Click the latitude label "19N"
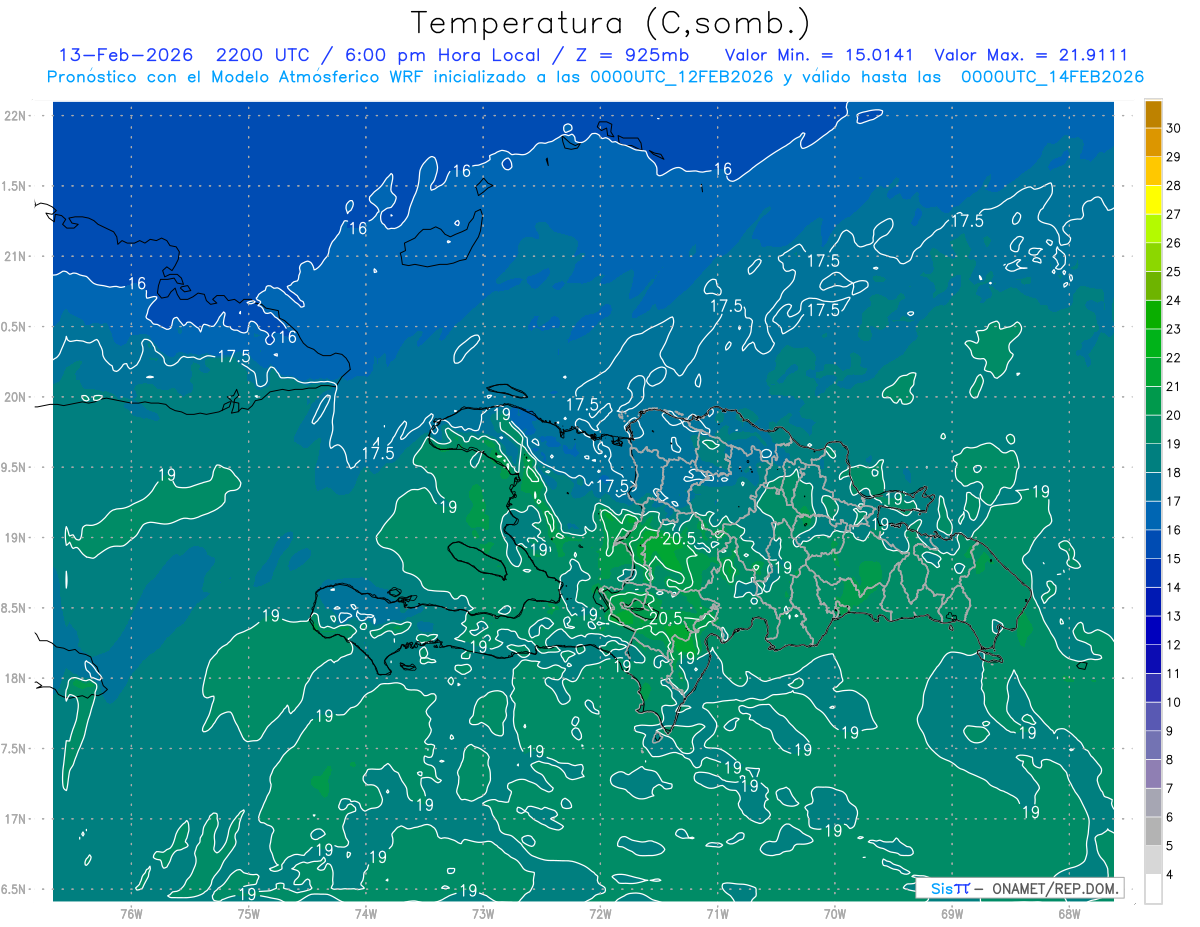Screen dimensions: 1200x927 (17, 538)
